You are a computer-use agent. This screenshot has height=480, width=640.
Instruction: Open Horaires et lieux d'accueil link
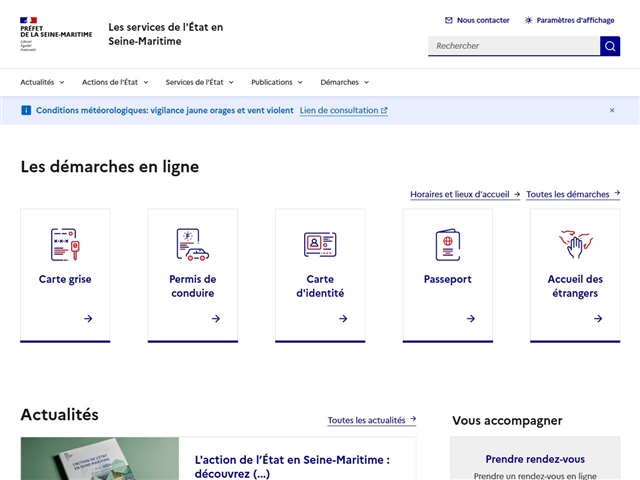click(x=465, y=194)
